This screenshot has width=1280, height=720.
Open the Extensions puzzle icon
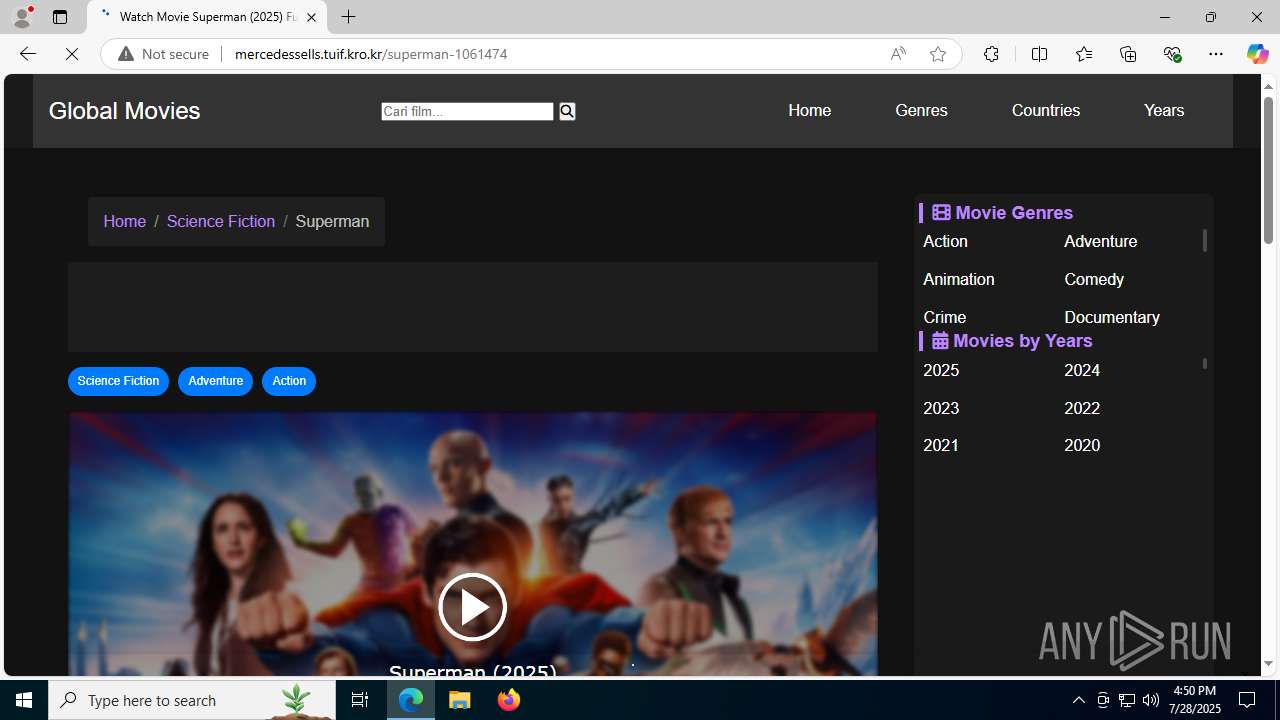point(991,54)
